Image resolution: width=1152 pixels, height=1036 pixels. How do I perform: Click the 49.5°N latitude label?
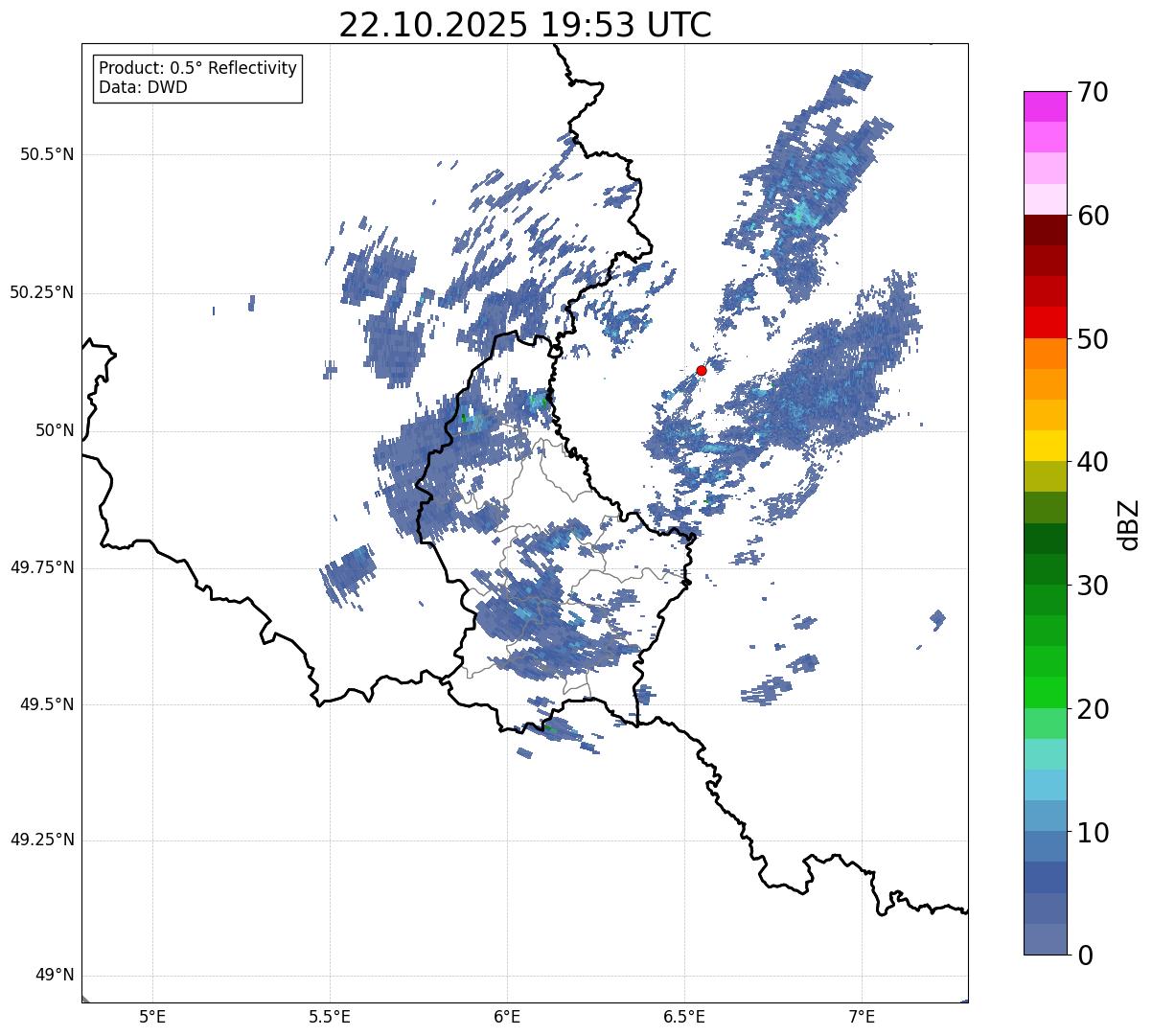[47, 704]
